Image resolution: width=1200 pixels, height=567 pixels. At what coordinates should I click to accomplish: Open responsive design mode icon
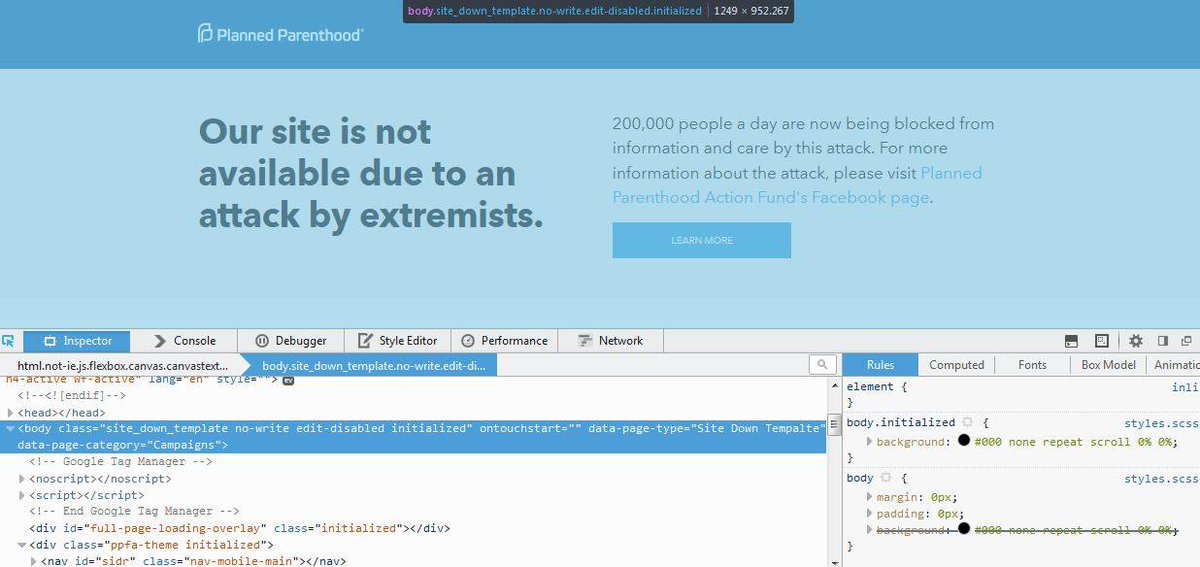coord(1102,341)
